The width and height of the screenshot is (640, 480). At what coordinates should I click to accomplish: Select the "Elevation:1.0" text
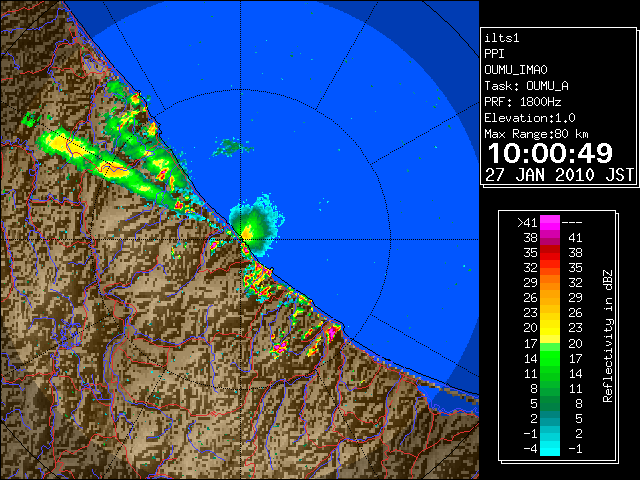(x=530, y=118)
